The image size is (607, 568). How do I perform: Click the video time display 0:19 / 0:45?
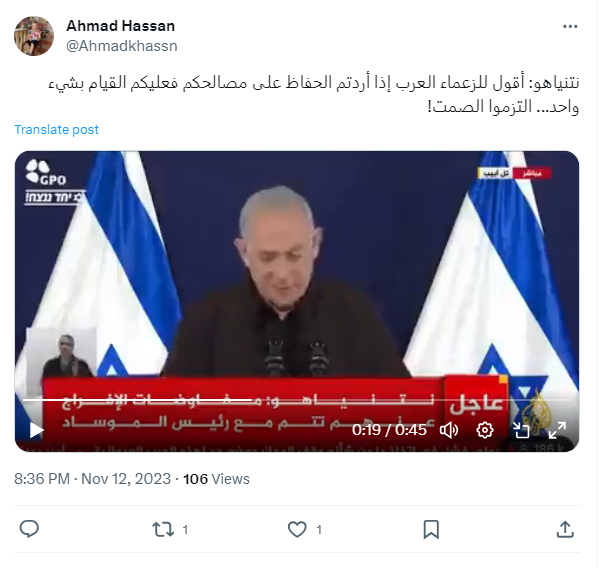(389, 430)
